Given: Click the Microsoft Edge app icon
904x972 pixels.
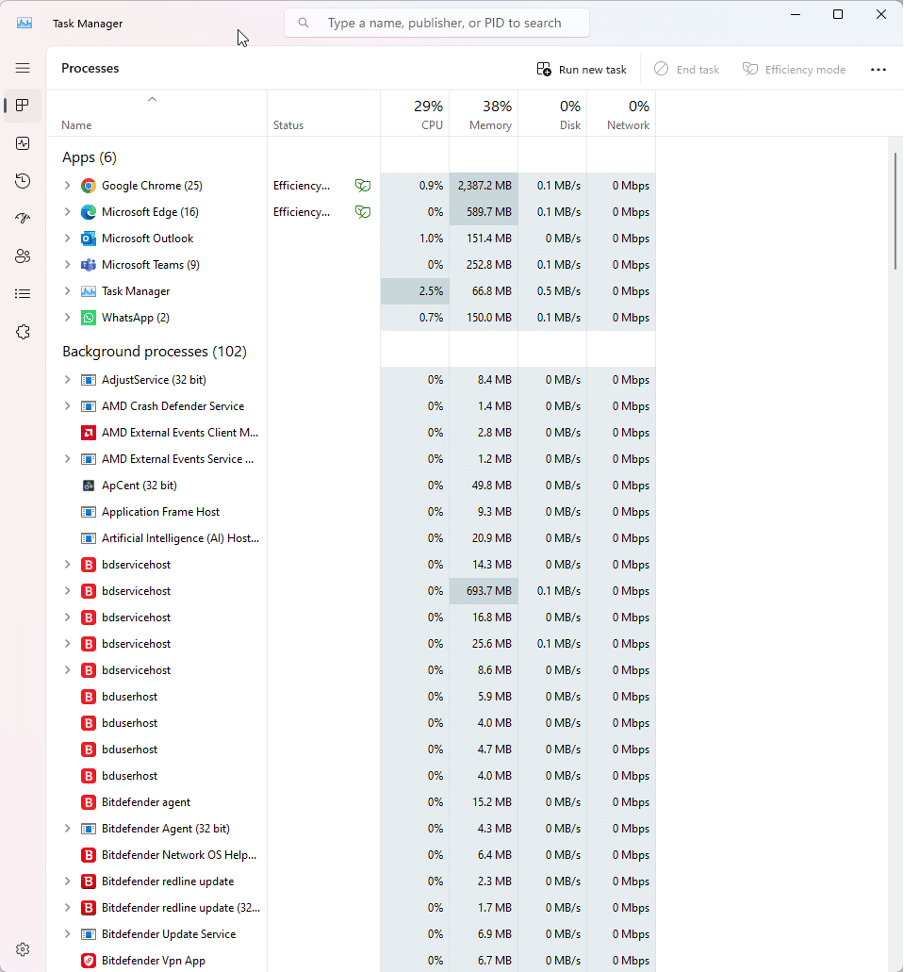Looking at the screenshot, I should pos(89,212).
